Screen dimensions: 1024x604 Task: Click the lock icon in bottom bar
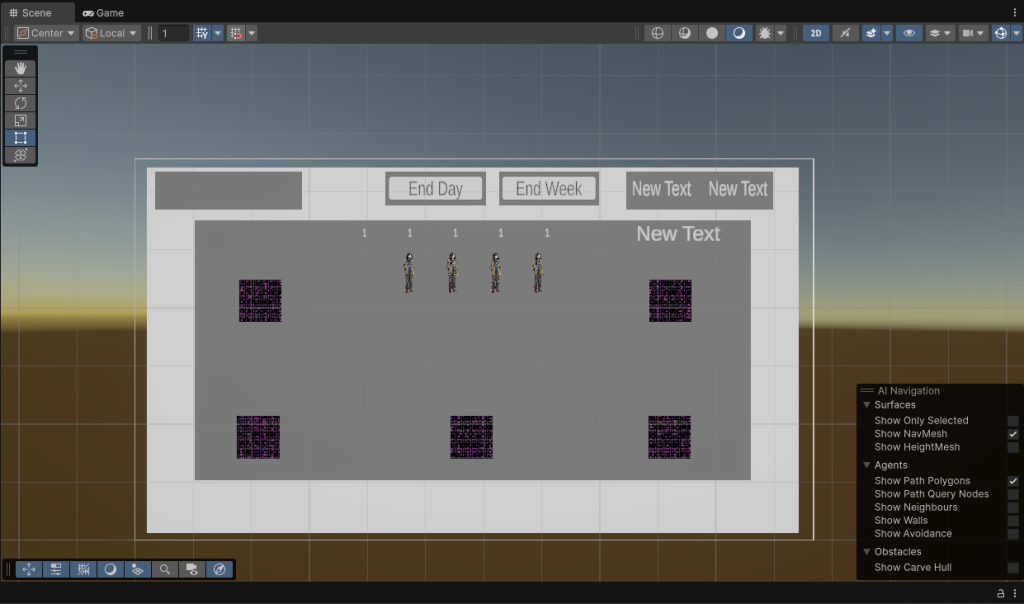(1000, 593)
